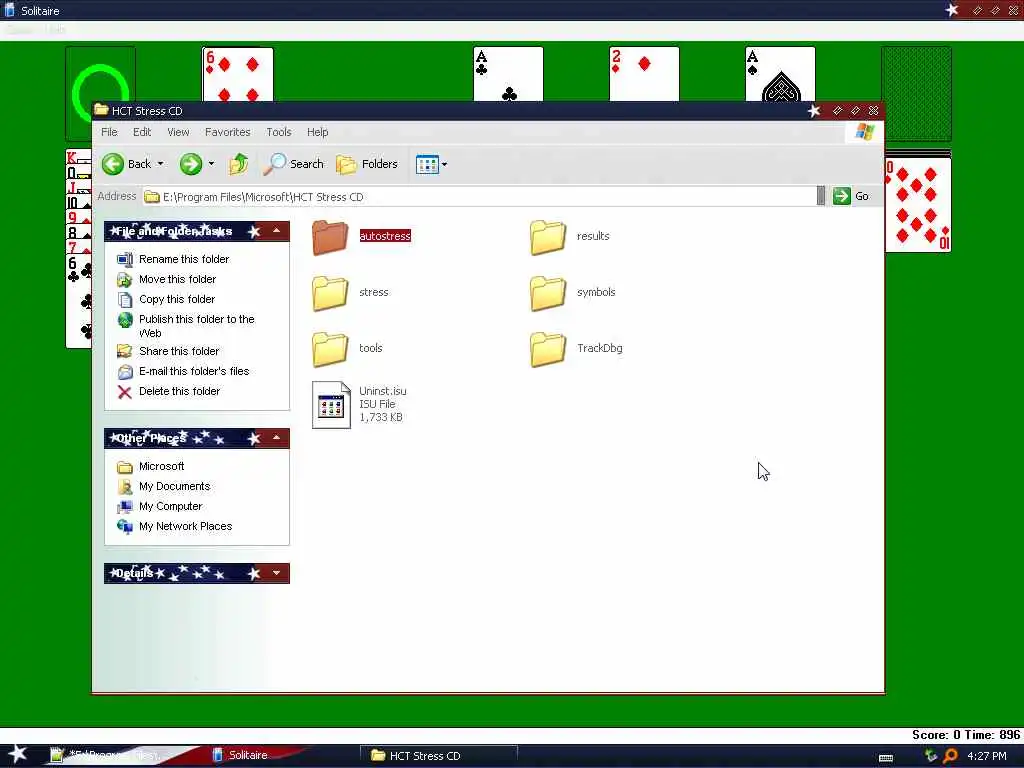Open the View menu
This screenshot has height=768, width=1024.
click(x=178, y=132)
